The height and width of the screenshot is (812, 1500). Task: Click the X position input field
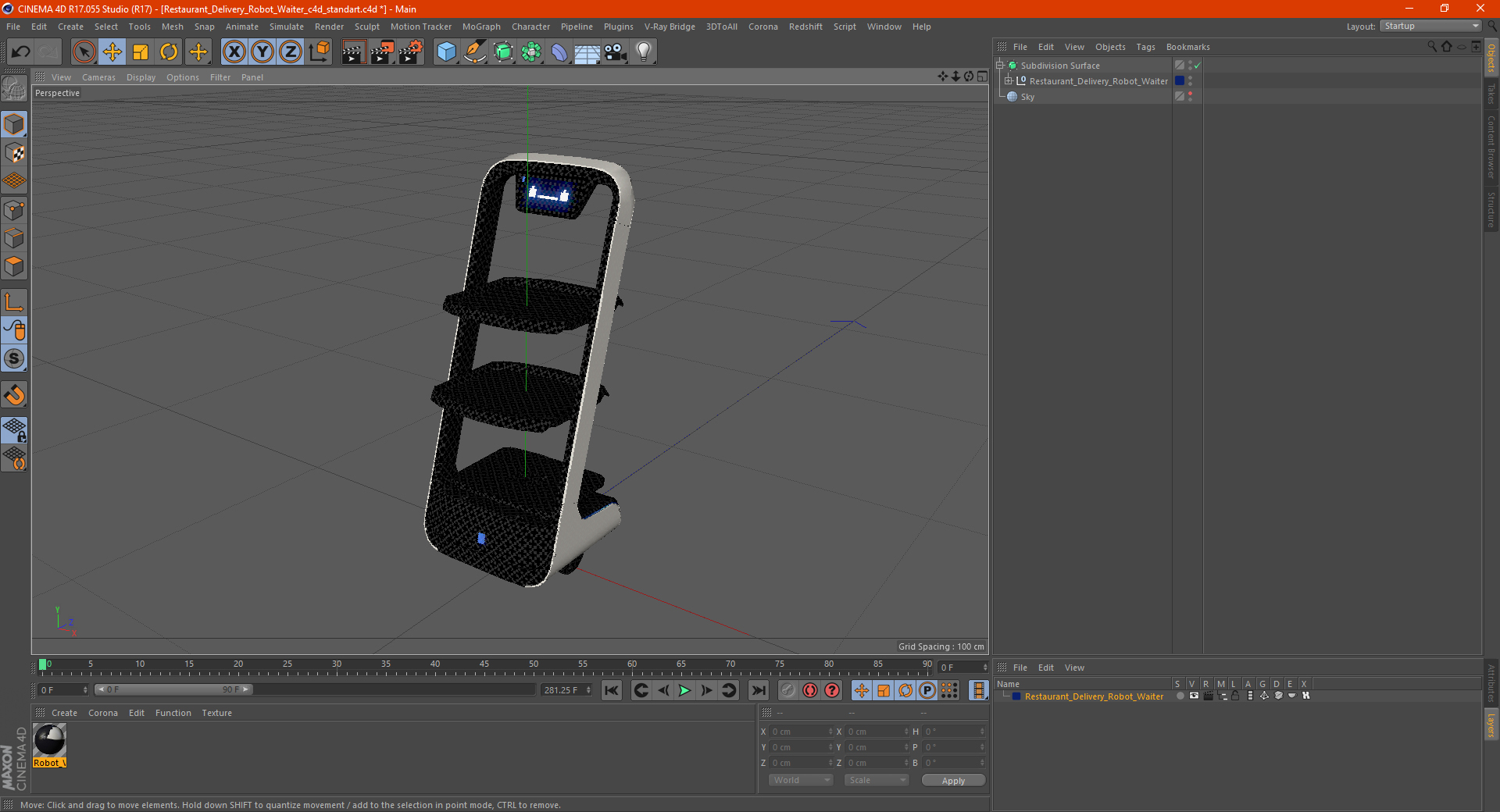[800, 732]
